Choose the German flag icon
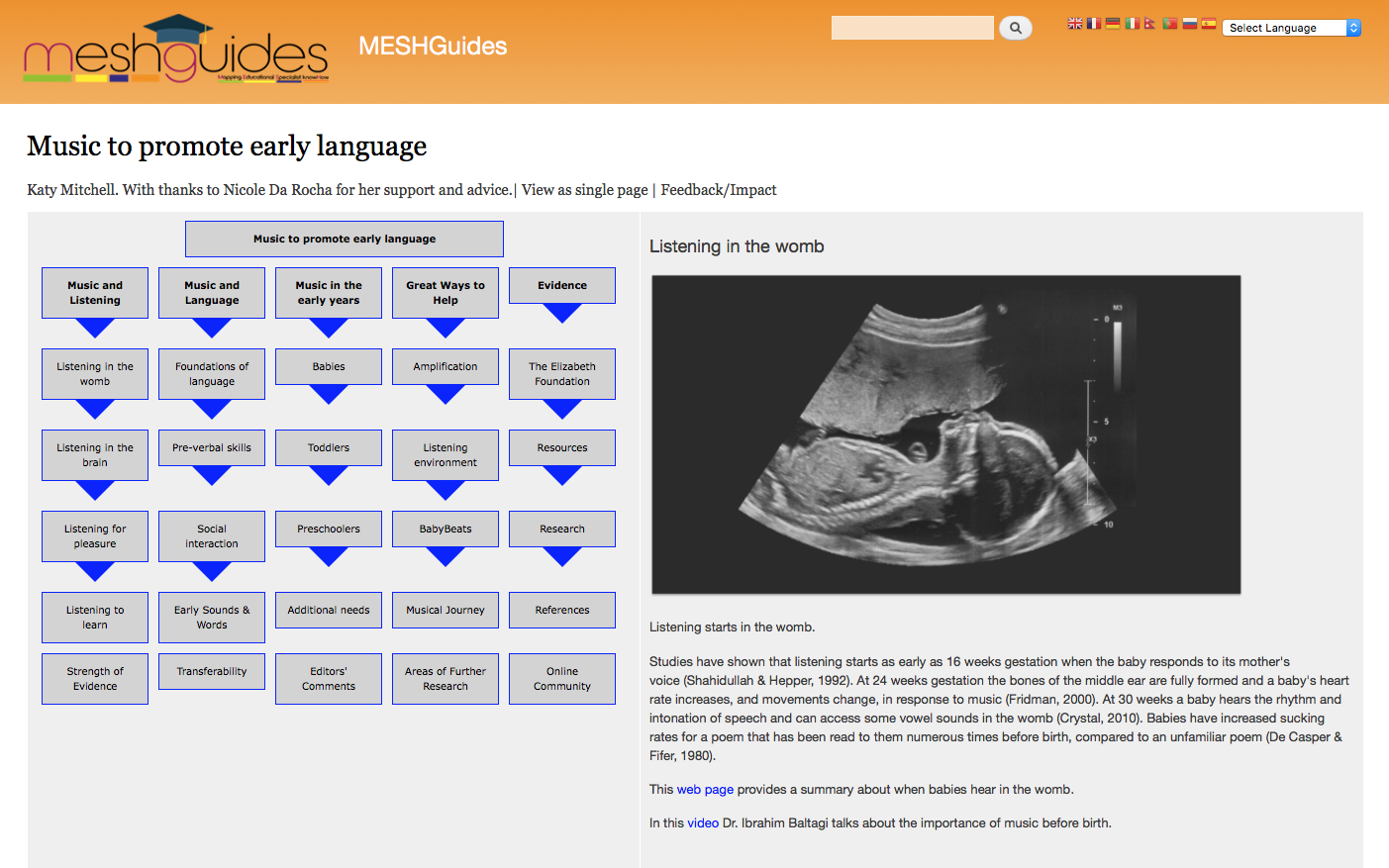The image size is (1389, 868). [1113, 24]
